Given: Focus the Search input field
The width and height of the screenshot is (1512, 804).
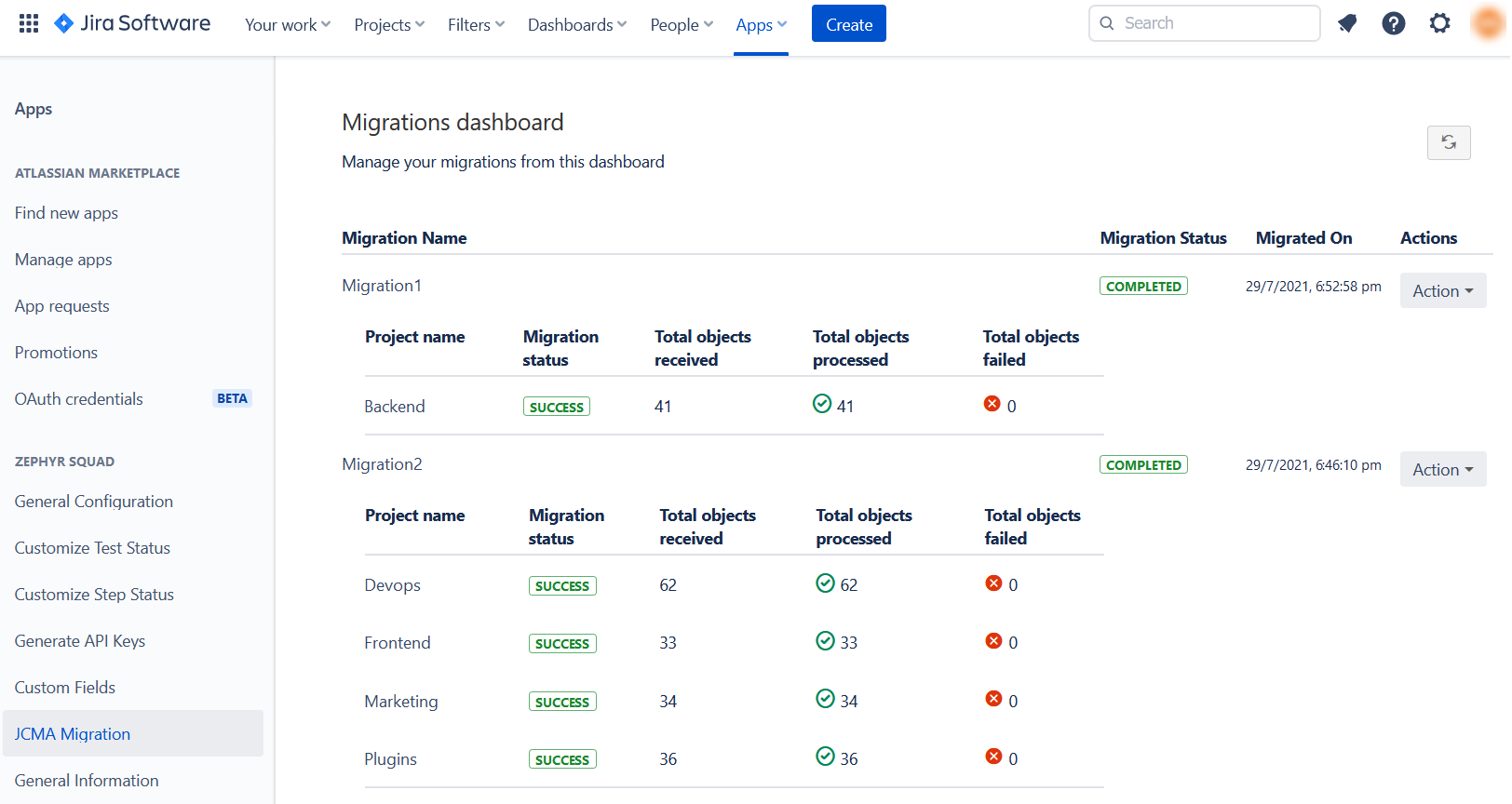Looking at the screenshot, I should 1205,23.
